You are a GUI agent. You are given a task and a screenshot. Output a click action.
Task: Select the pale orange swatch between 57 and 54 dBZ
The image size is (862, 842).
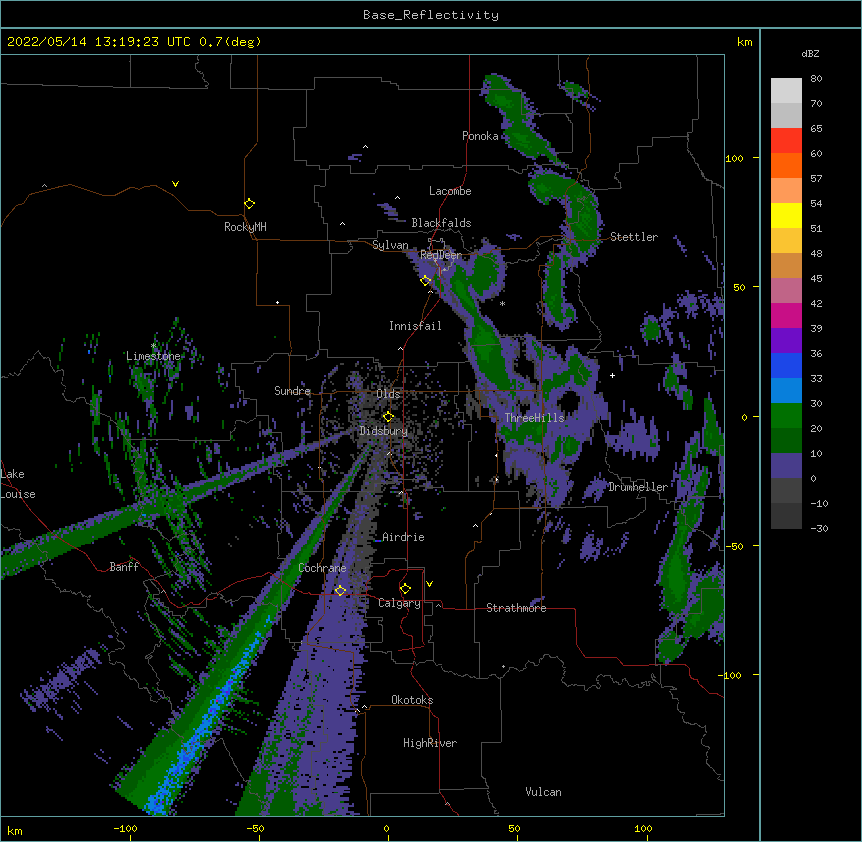tap(786, 191)
